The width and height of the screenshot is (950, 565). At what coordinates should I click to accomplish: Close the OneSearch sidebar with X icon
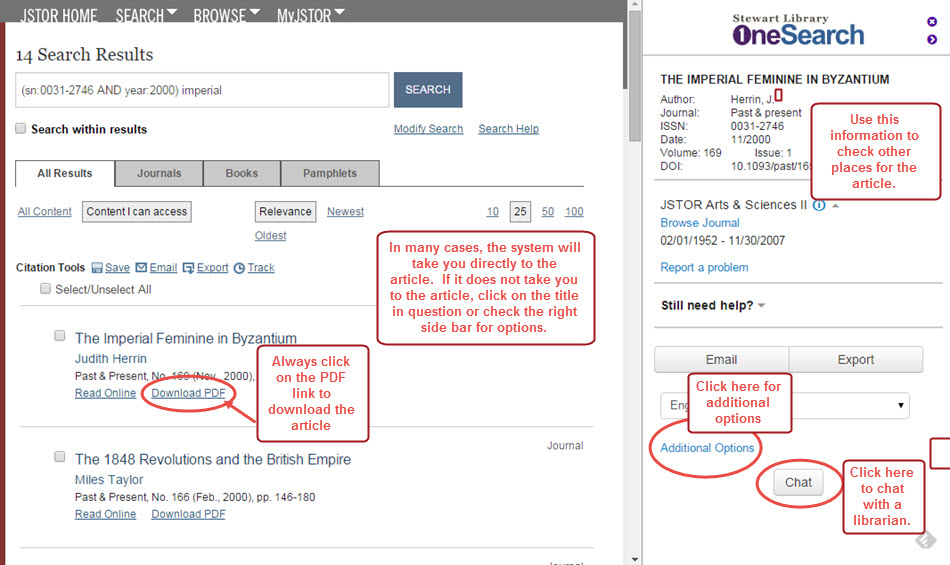point(932,21)
